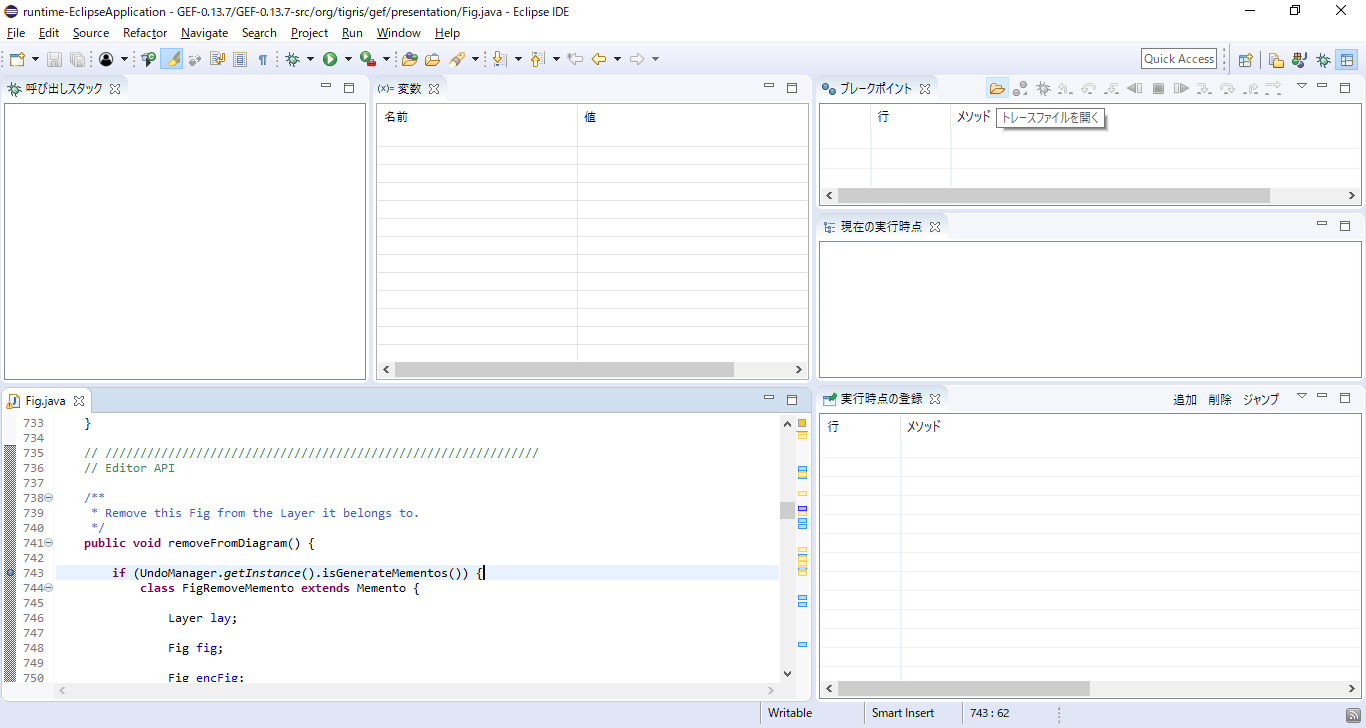Click the 変数 view horizontal scrollbar
Image resolution: width=1366 pixels, height=728 pixels.
point(564,369)
